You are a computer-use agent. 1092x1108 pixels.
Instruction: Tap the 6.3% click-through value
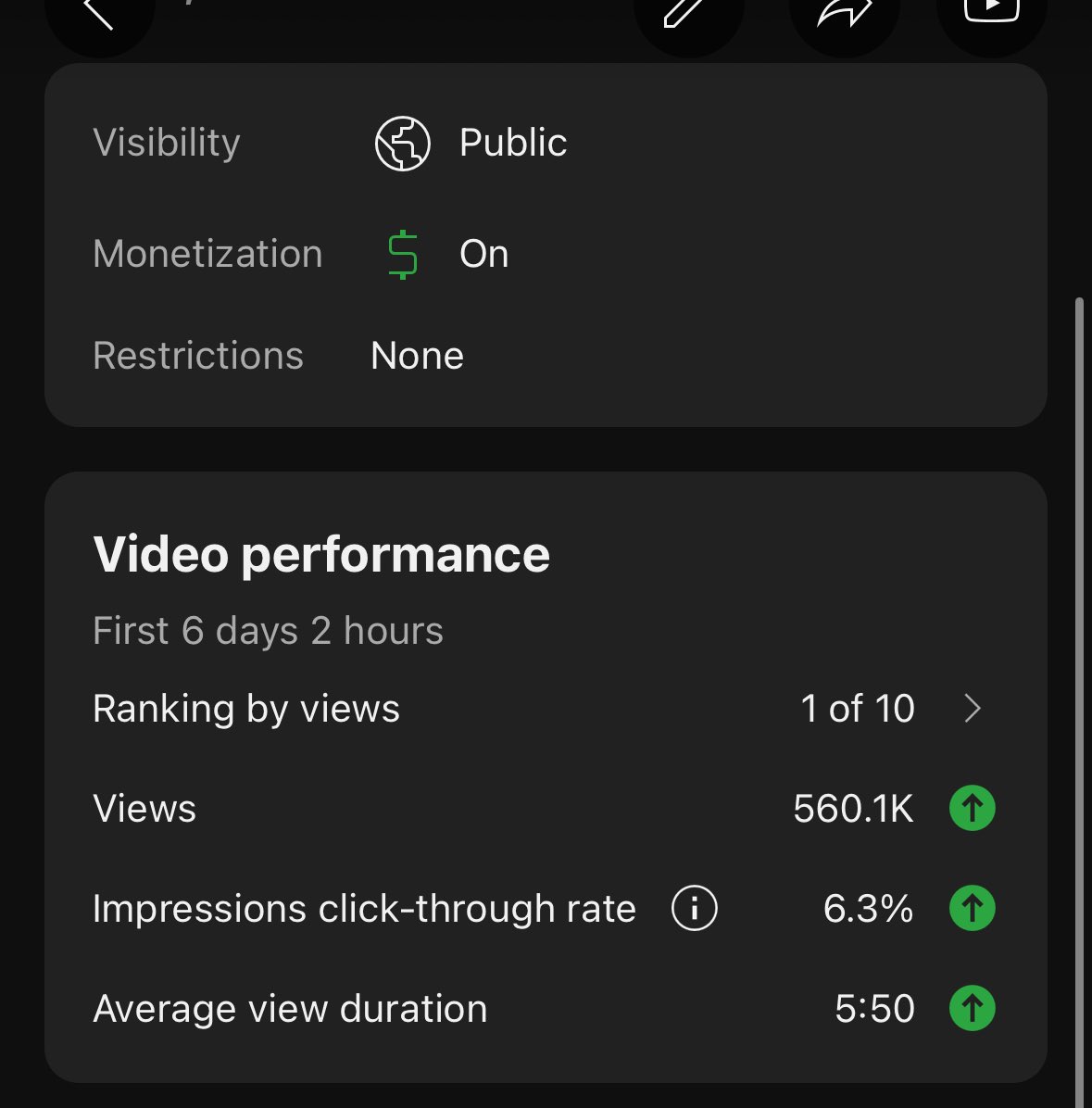[x=868, y=909]
